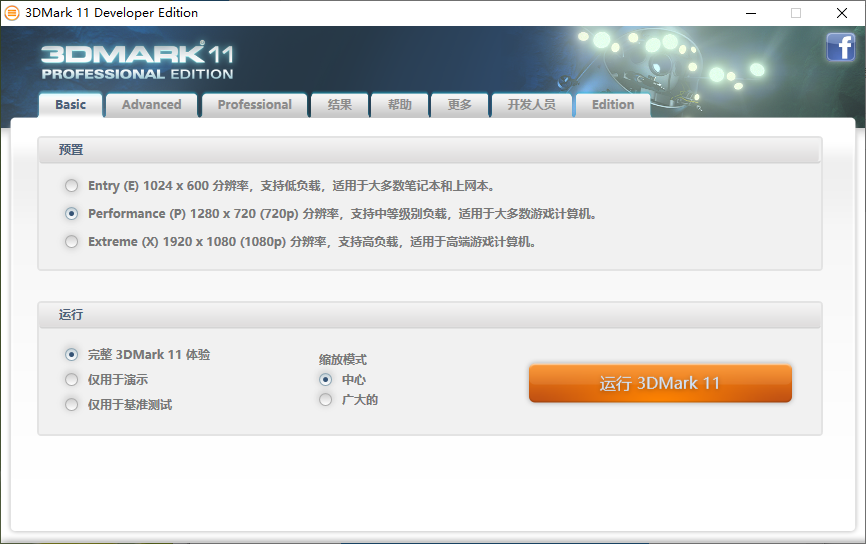Open the Professional tab
The height and width of the screenshot is (544, 866).
(x=255, y=105)
